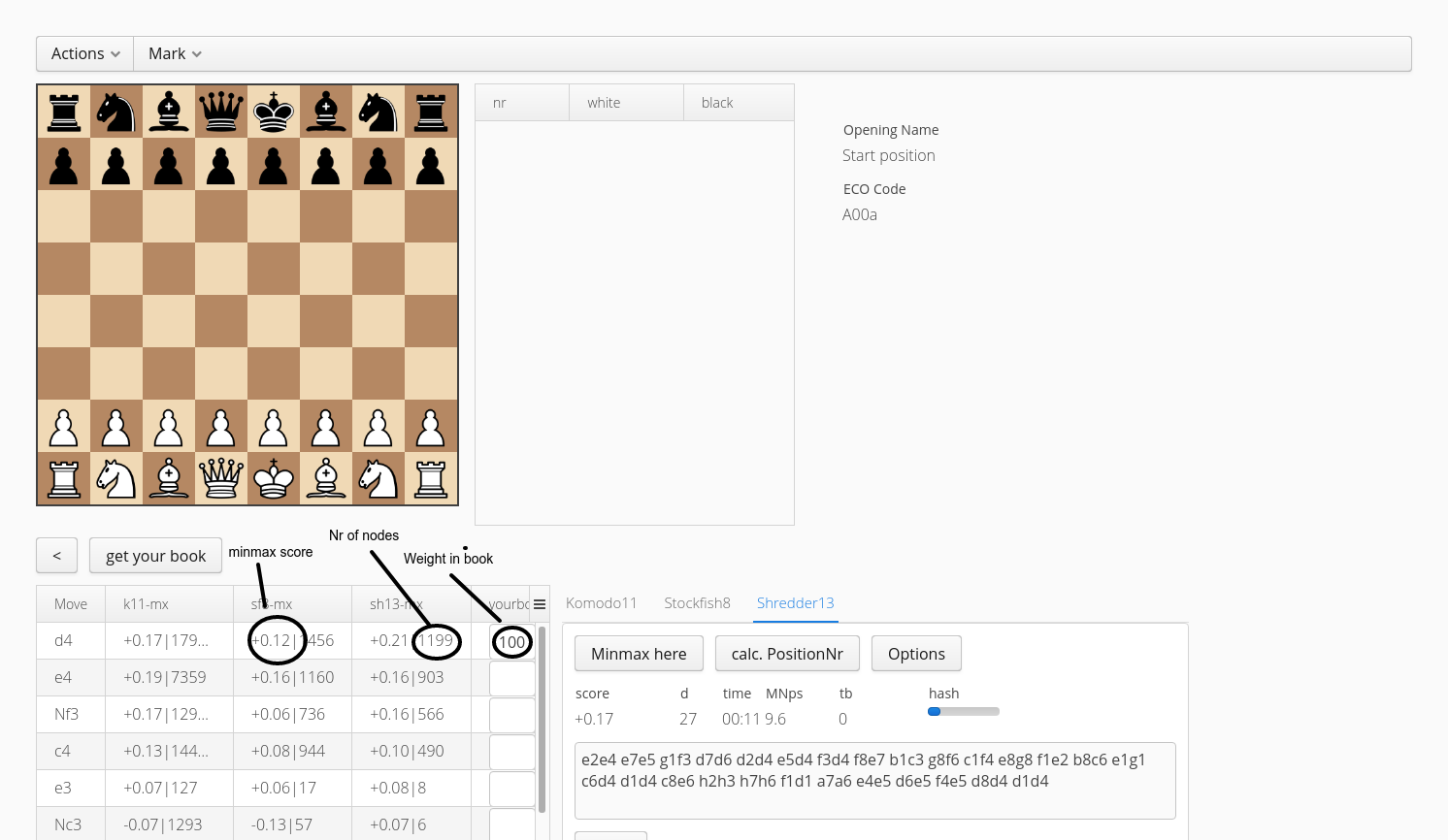Click the A00a ECO code value
This screenshot has height=840, width=1448.
[x=860, y=214]
